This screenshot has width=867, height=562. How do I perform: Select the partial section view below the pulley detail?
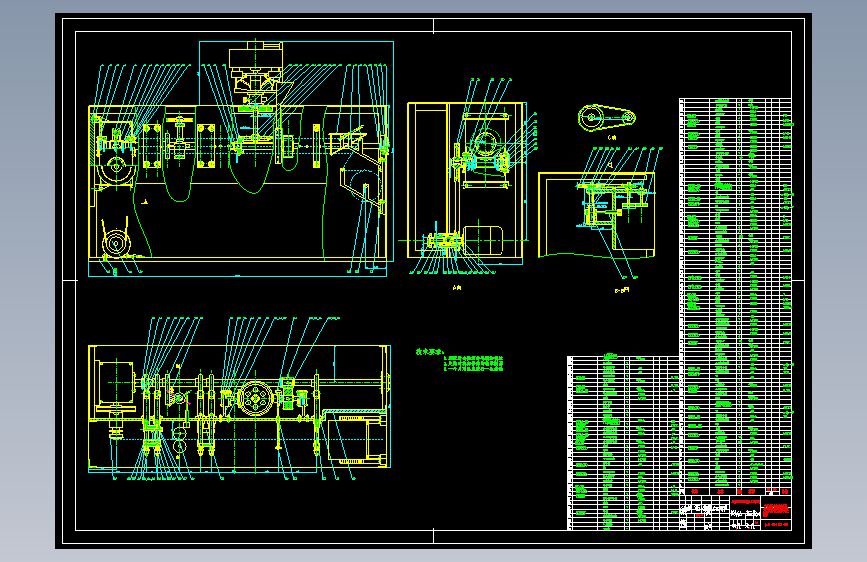point(599,213)
